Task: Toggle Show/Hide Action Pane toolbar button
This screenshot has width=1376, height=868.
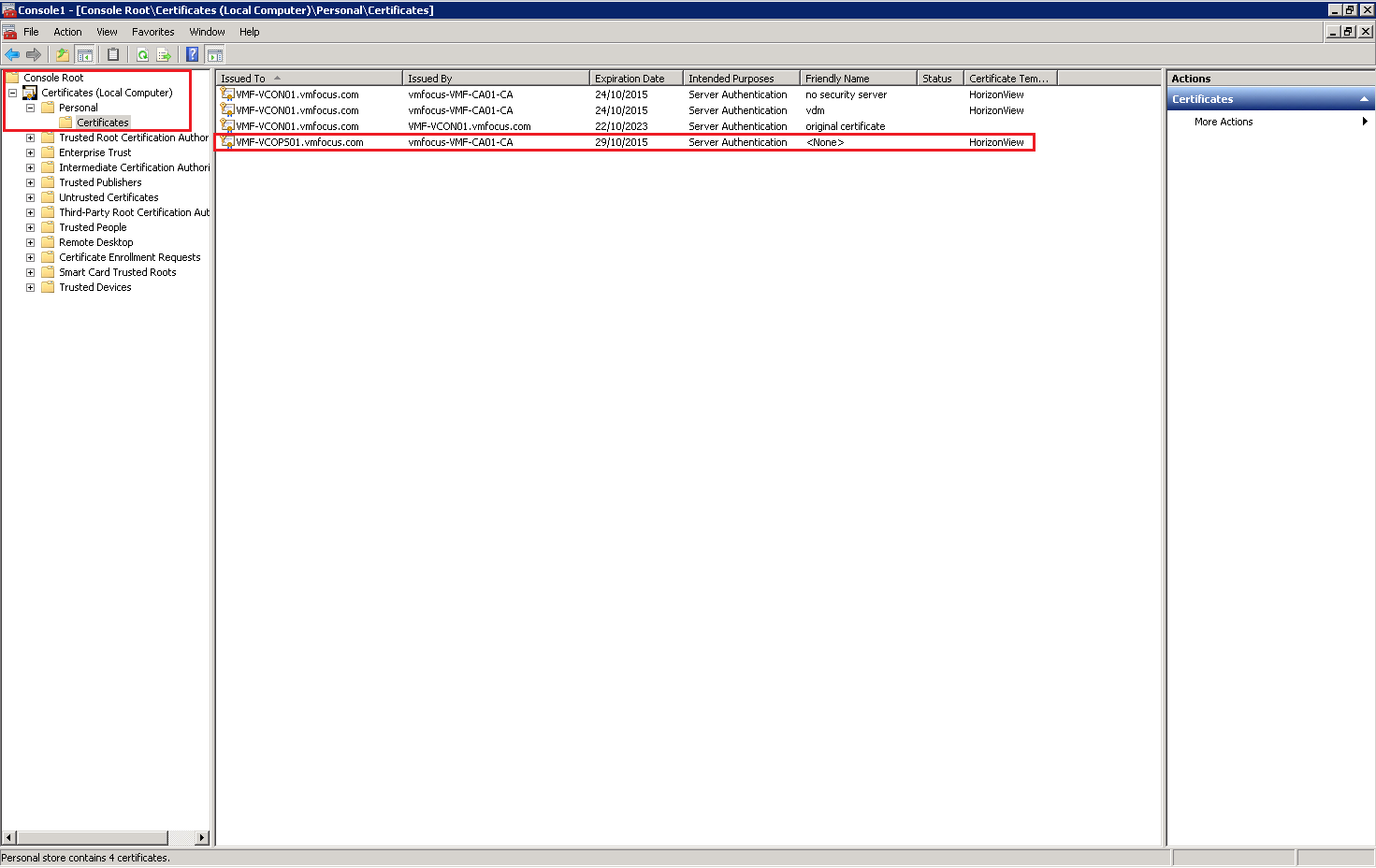Action: 215,55
